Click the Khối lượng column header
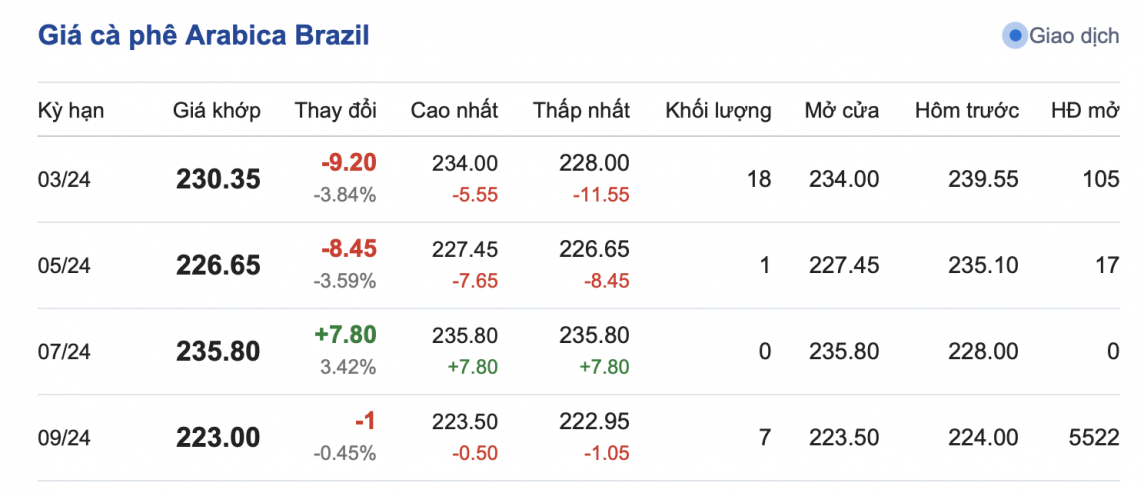1144x493 pixels. coord(718,110)
